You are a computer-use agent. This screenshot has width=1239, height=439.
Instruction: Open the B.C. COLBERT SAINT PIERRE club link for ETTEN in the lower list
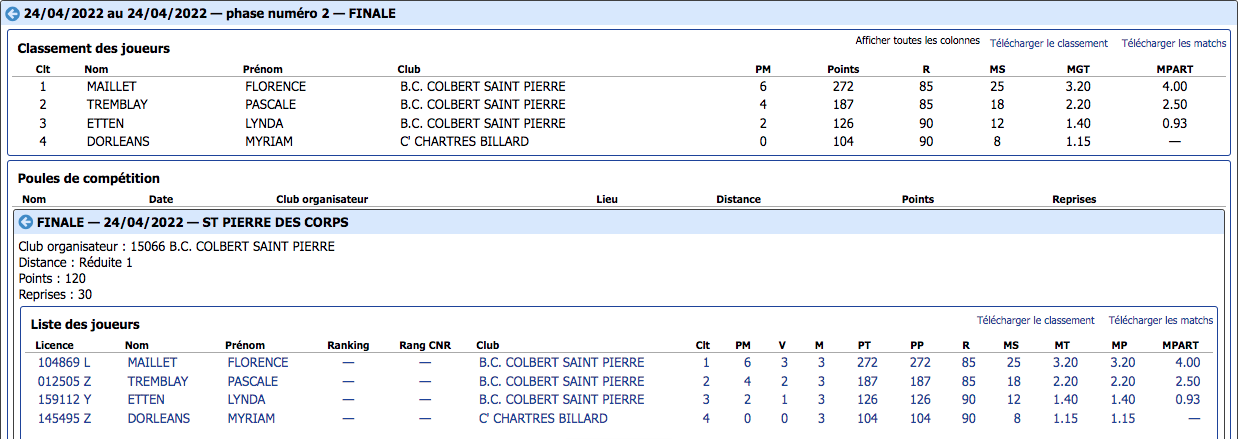click(x=561, y=400)
